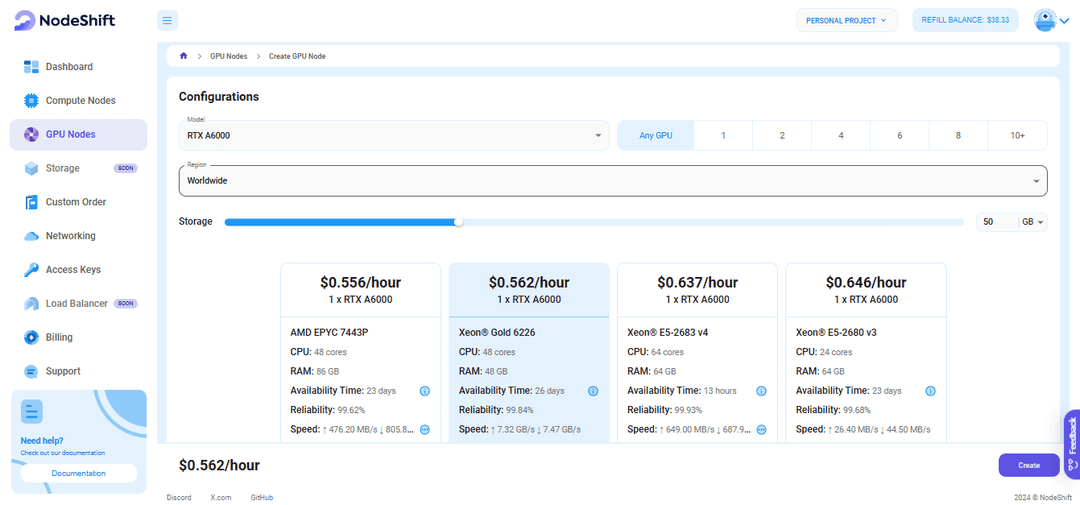Screen dimensions: 1080x505
Task: Select 1 GPU count option
Action: click(723, 136)
